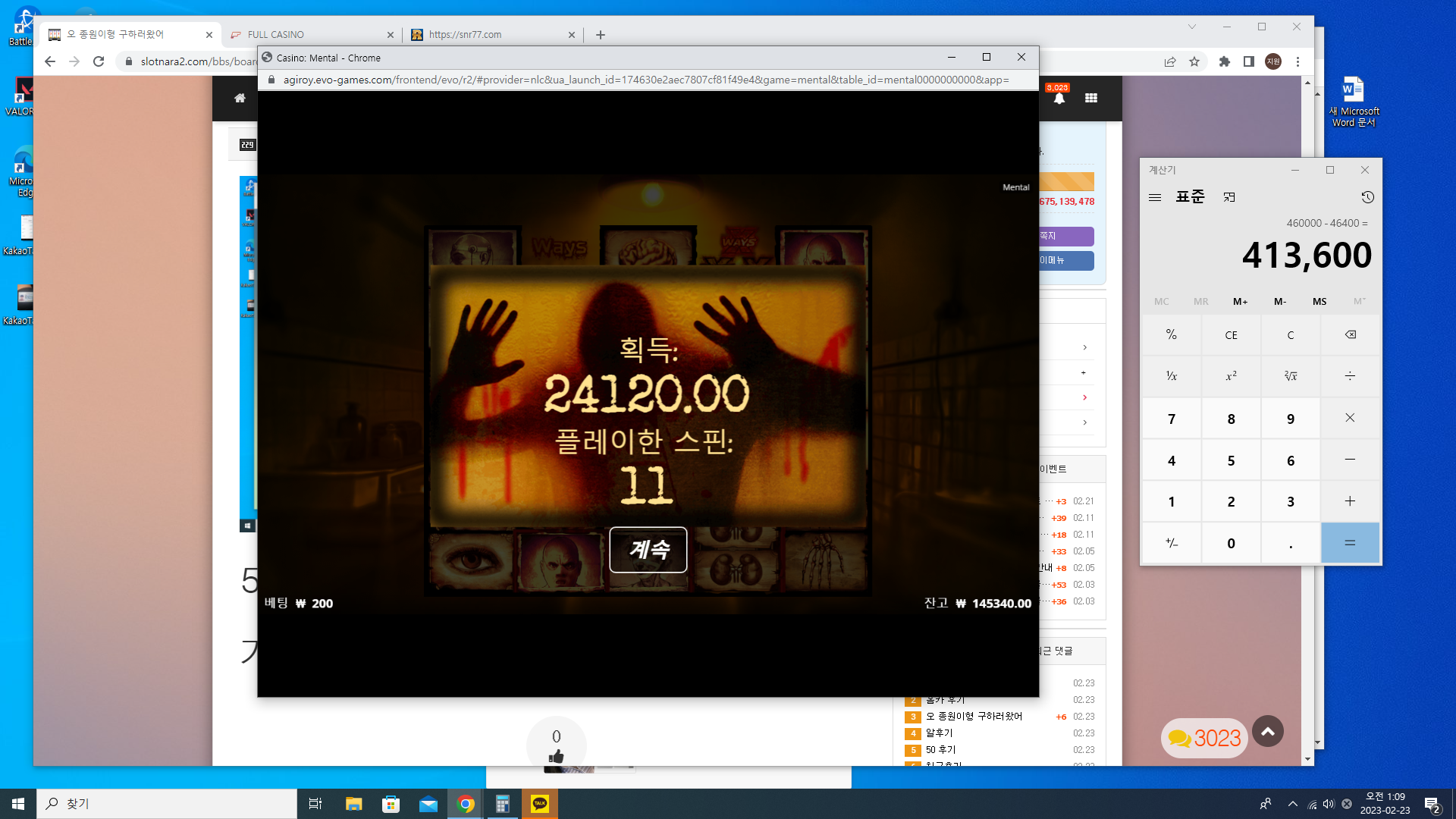
Task: Click calculator minus icon
Action: point(1350,460)
